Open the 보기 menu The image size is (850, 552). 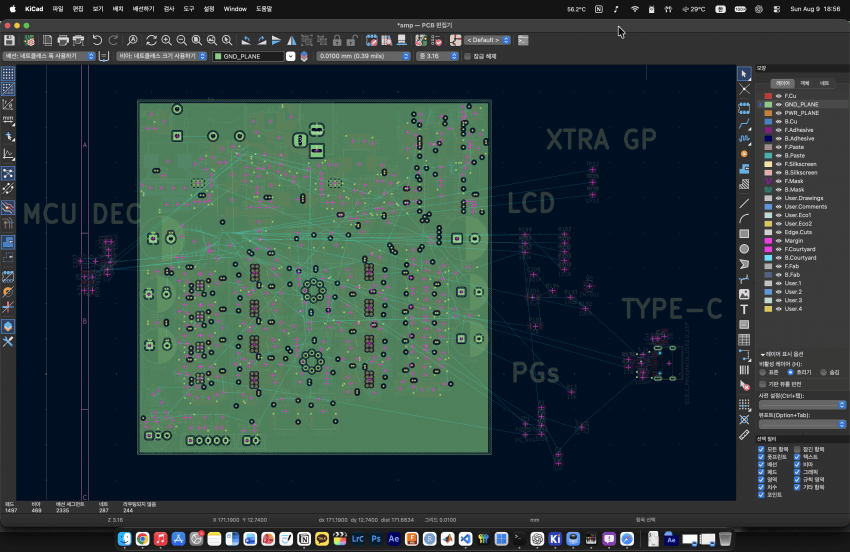click(98, 9)
